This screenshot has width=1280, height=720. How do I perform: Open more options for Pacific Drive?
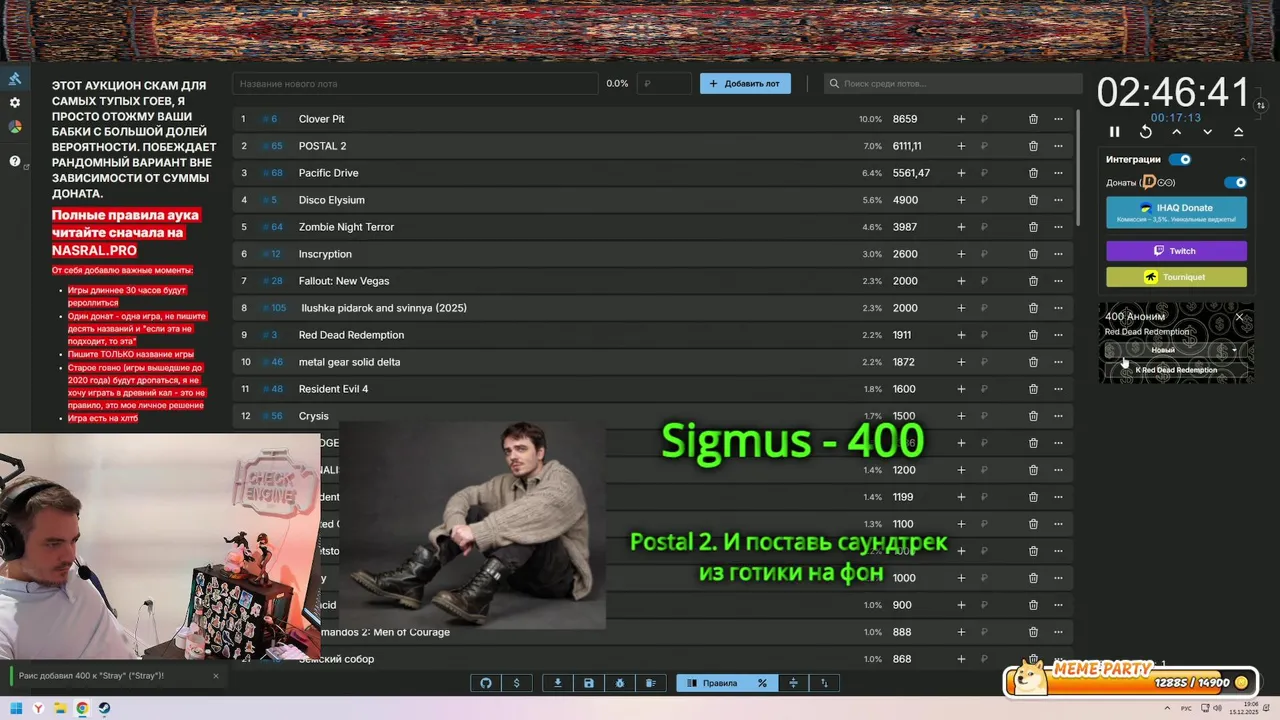[1058, 173]
